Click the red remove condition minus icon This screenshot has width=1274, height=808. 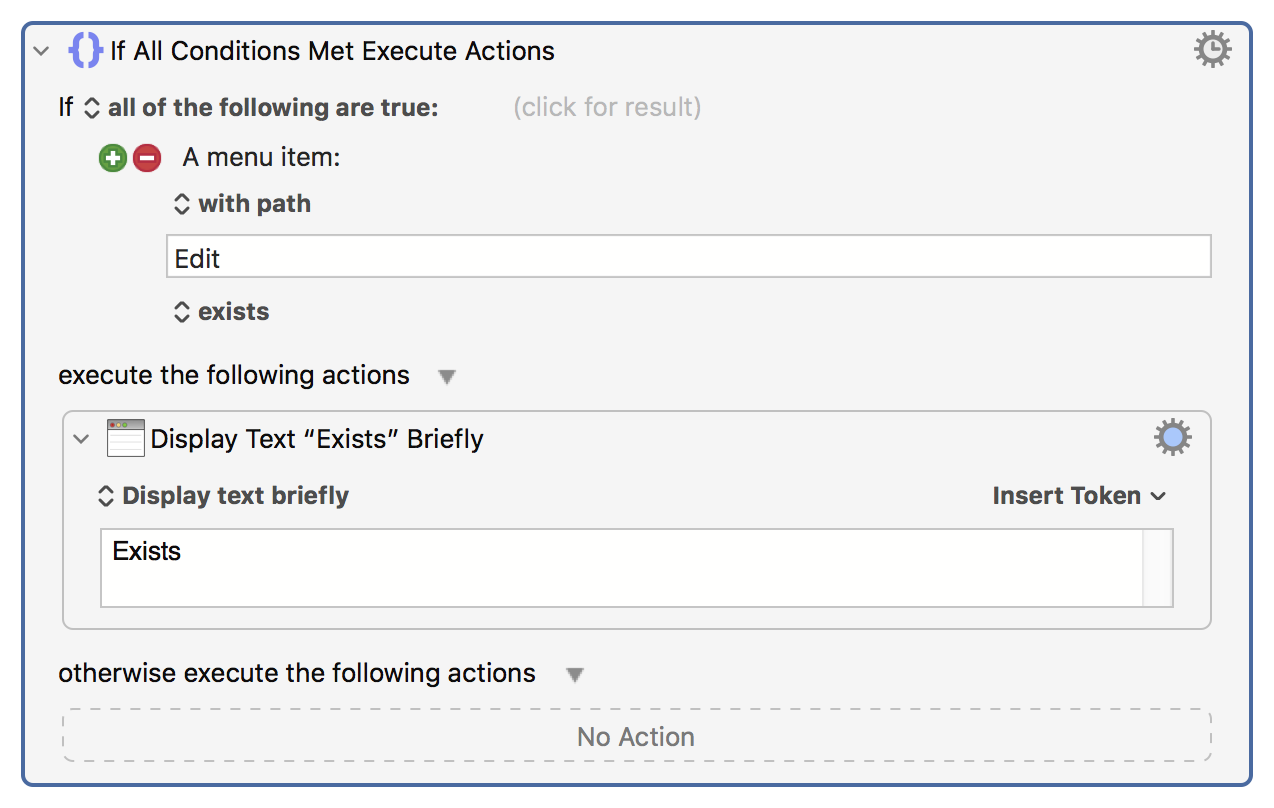coord(147,158)
